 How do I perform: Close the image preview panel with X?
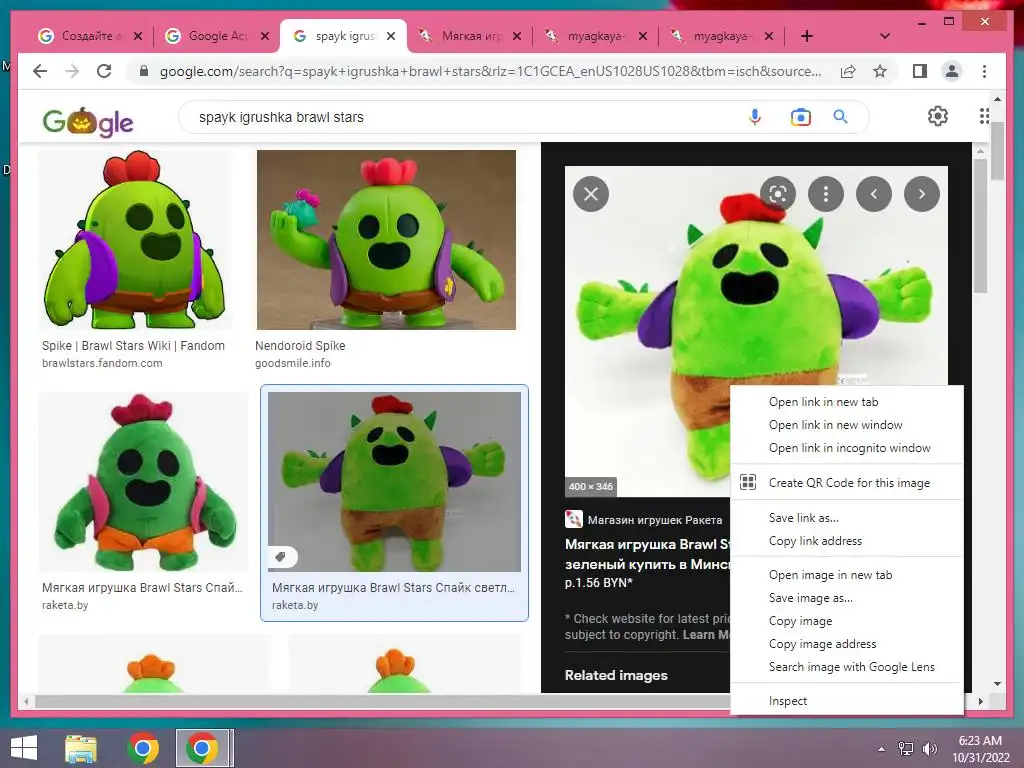591,194
